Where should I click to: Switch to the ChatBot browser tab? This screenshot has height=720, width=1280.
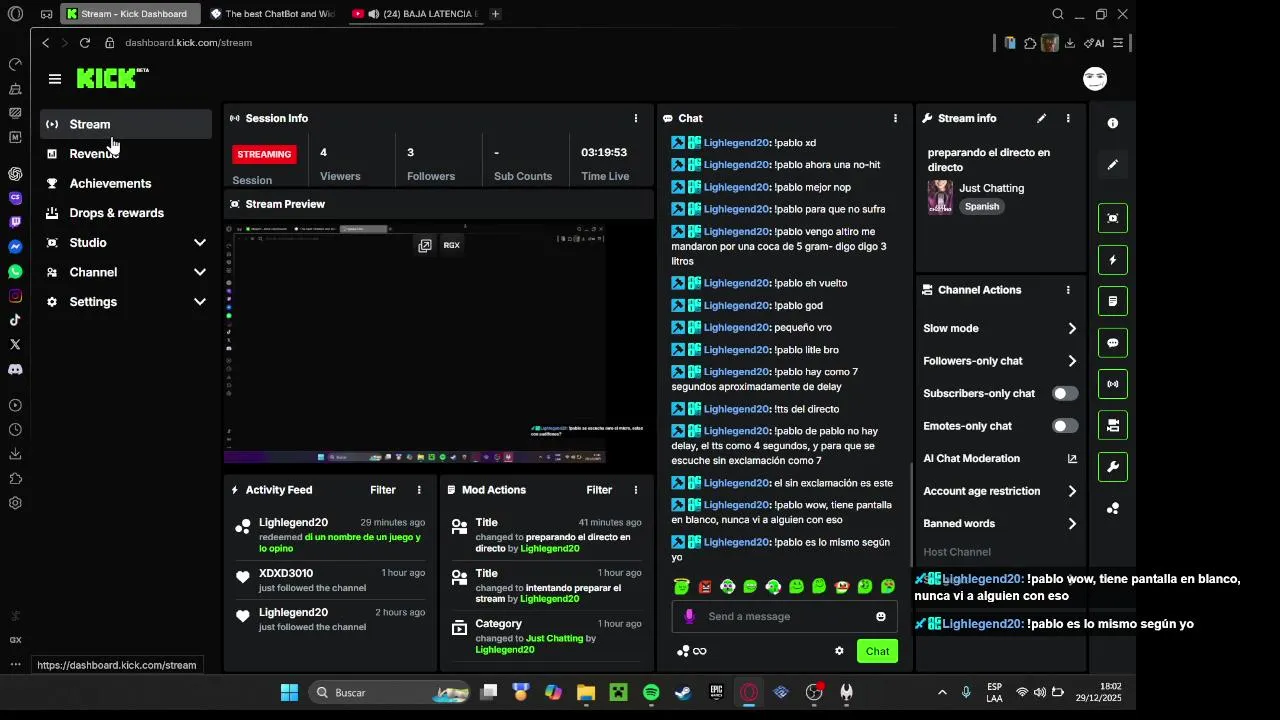pos(272,14)
